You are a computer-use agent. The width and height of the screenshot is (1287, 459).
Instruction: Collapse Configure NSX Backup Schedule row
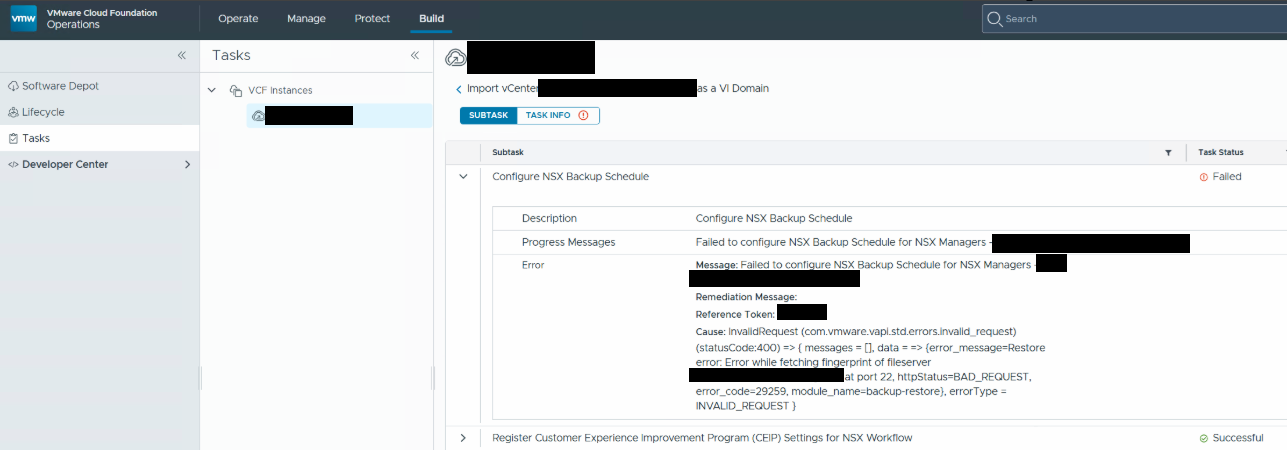(463, 176)
